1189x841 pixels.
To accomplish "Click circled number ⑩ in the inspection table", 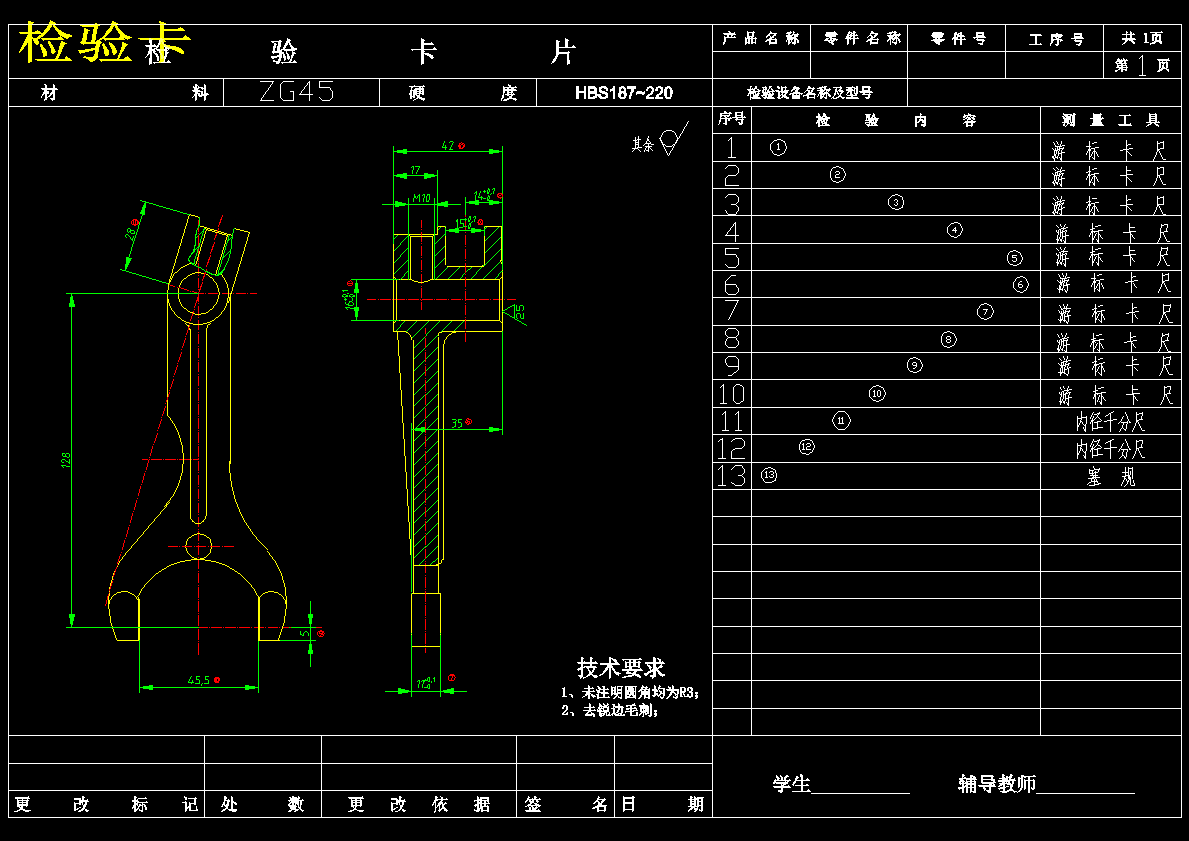I will click(x=877, y=394).
